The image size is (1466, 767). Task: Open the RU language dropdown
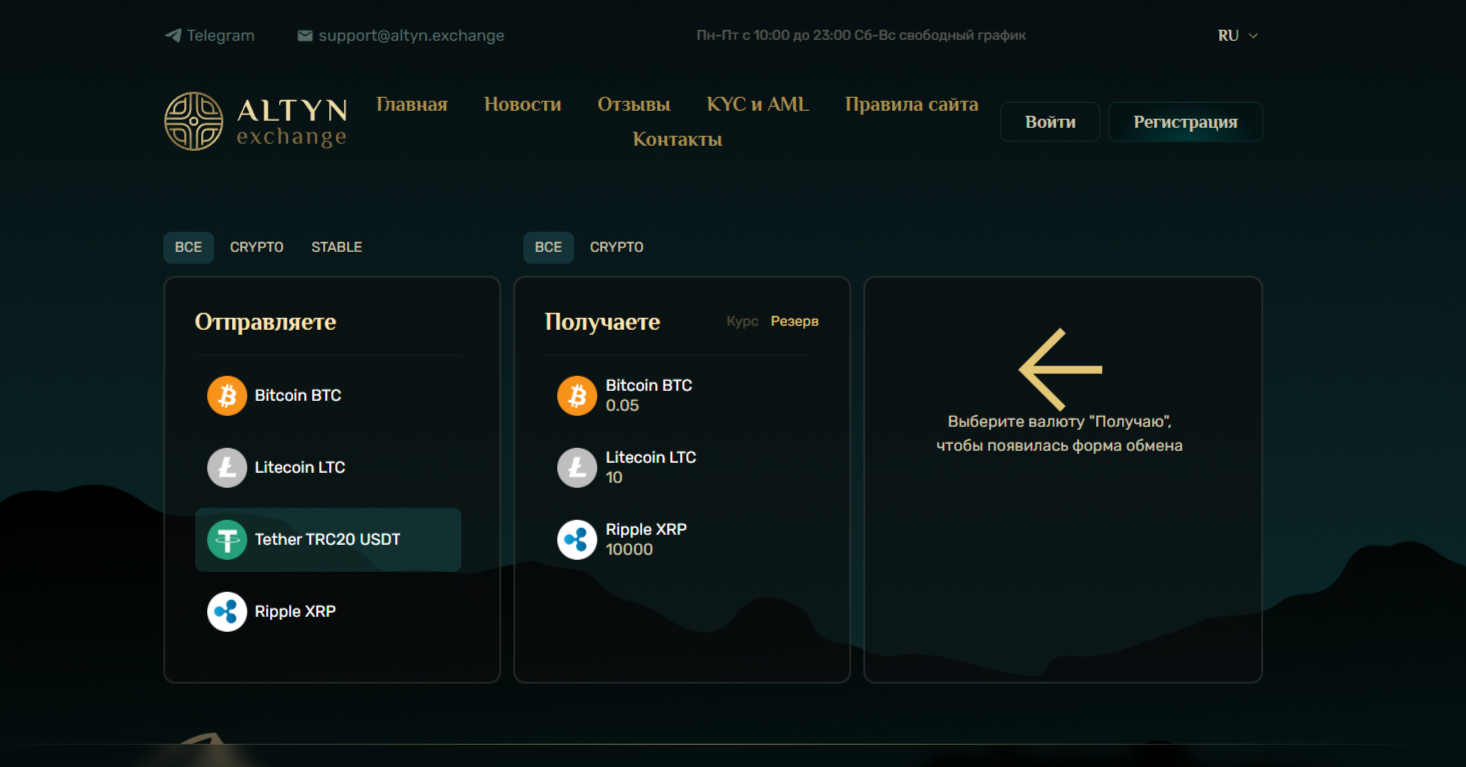click(1238, 36)
